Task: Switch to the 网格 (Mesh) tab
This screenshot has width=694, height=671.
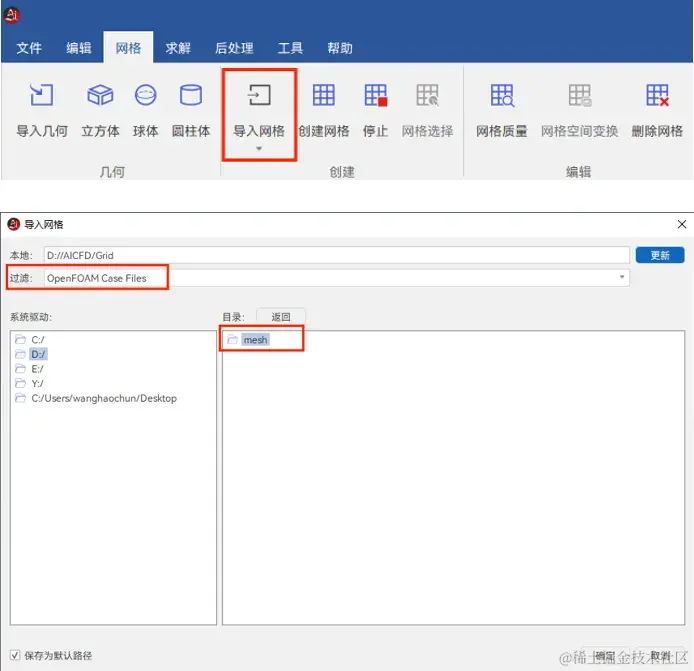Action: (x=128, y=48)
